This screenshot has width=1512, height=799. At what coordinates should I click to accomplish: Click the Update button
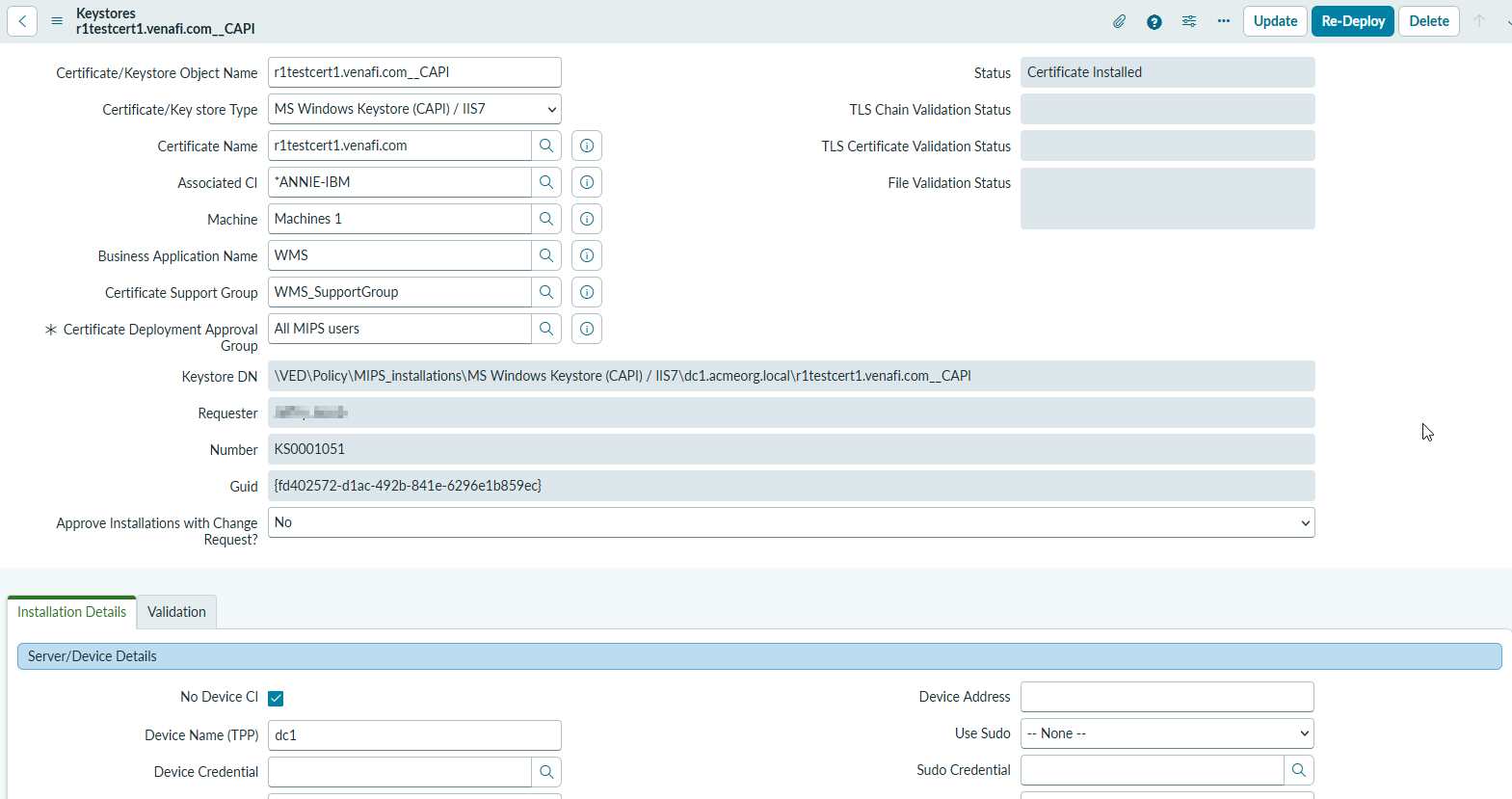(1275, 21)
